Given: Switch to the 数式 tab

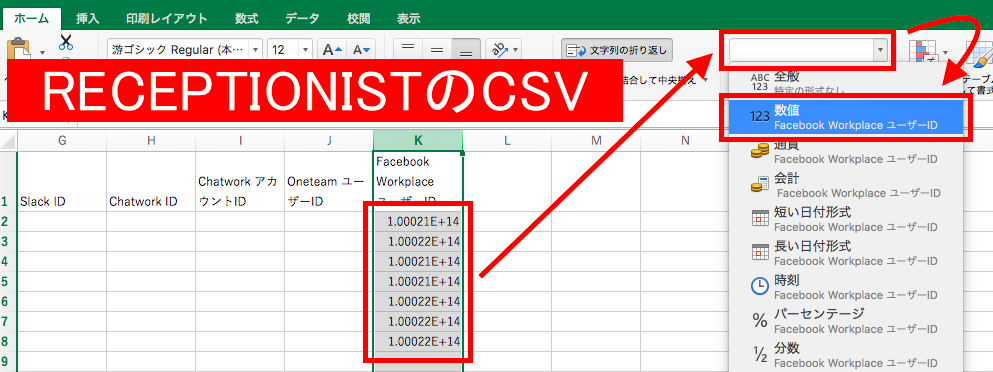Looking at the screenshot, I should pyautogui.click(x=246, y=18).
